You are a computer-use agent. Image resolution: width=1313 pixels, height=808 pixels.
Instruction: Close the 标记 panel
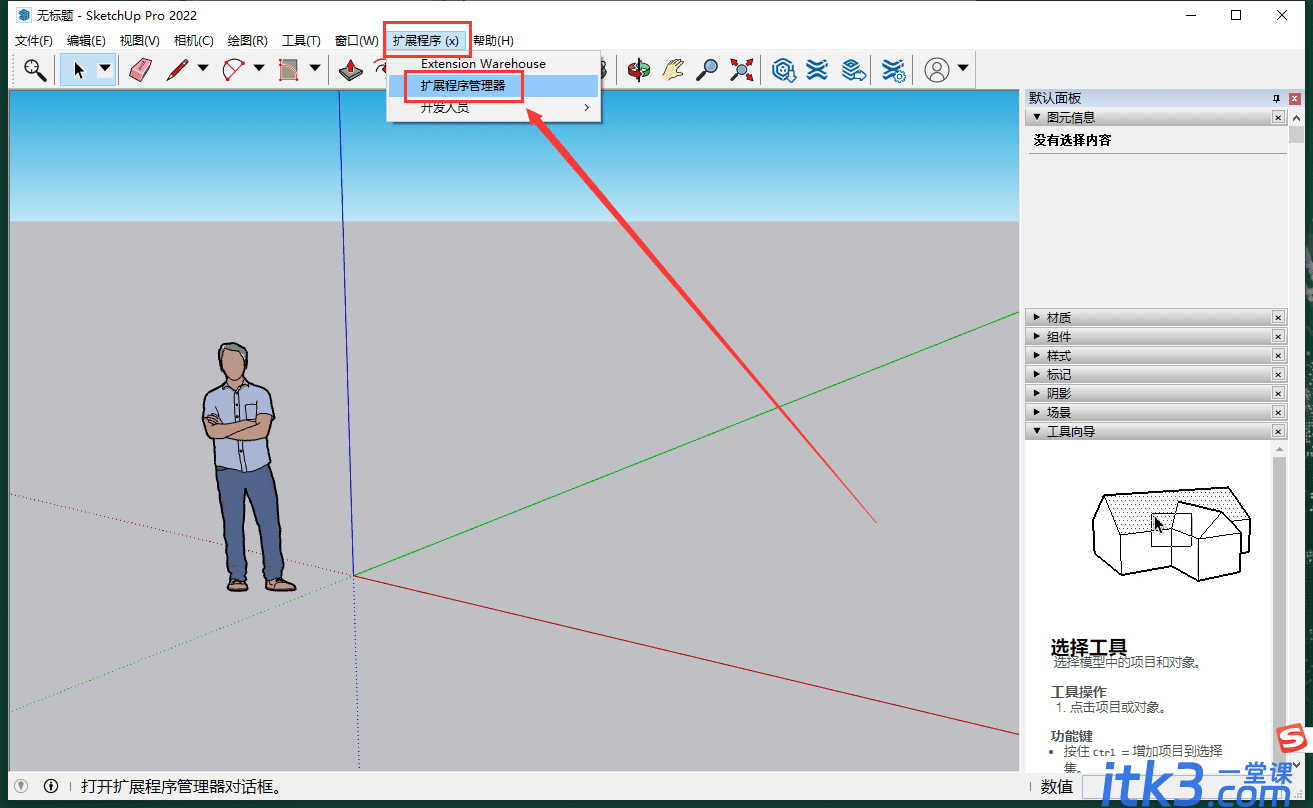[1278, 374]
